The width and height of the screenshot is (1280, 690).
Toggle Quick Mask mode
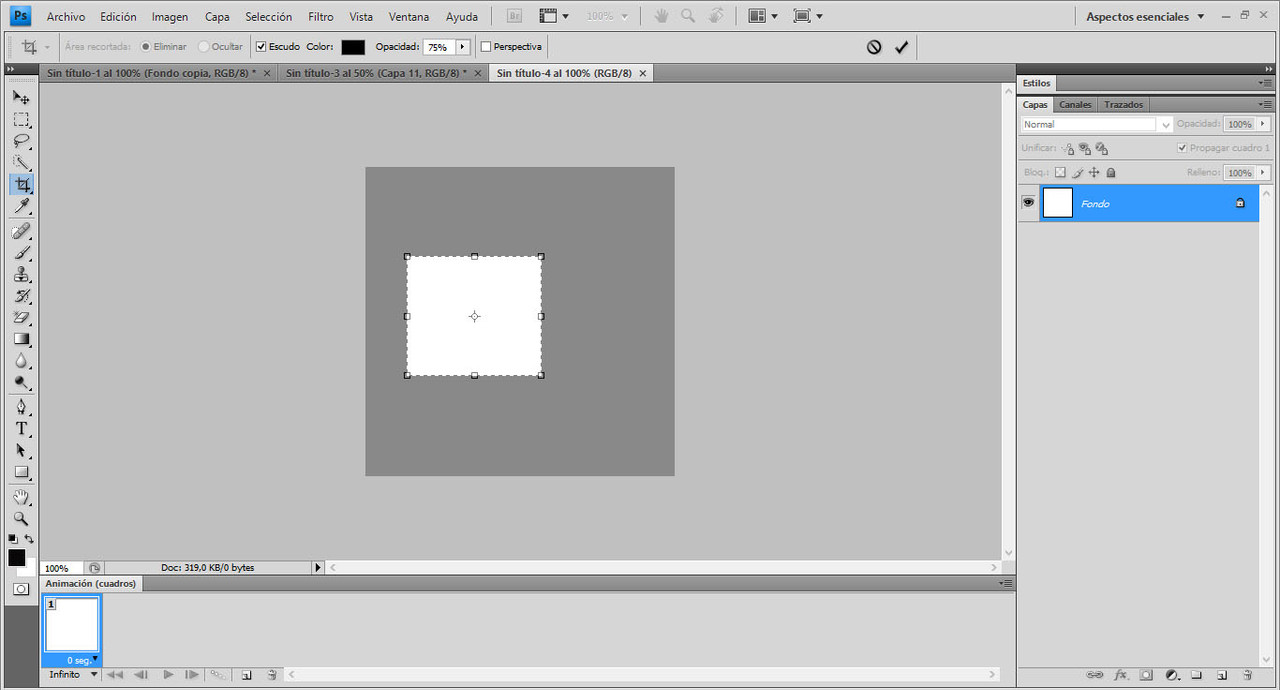pos(21,589)
